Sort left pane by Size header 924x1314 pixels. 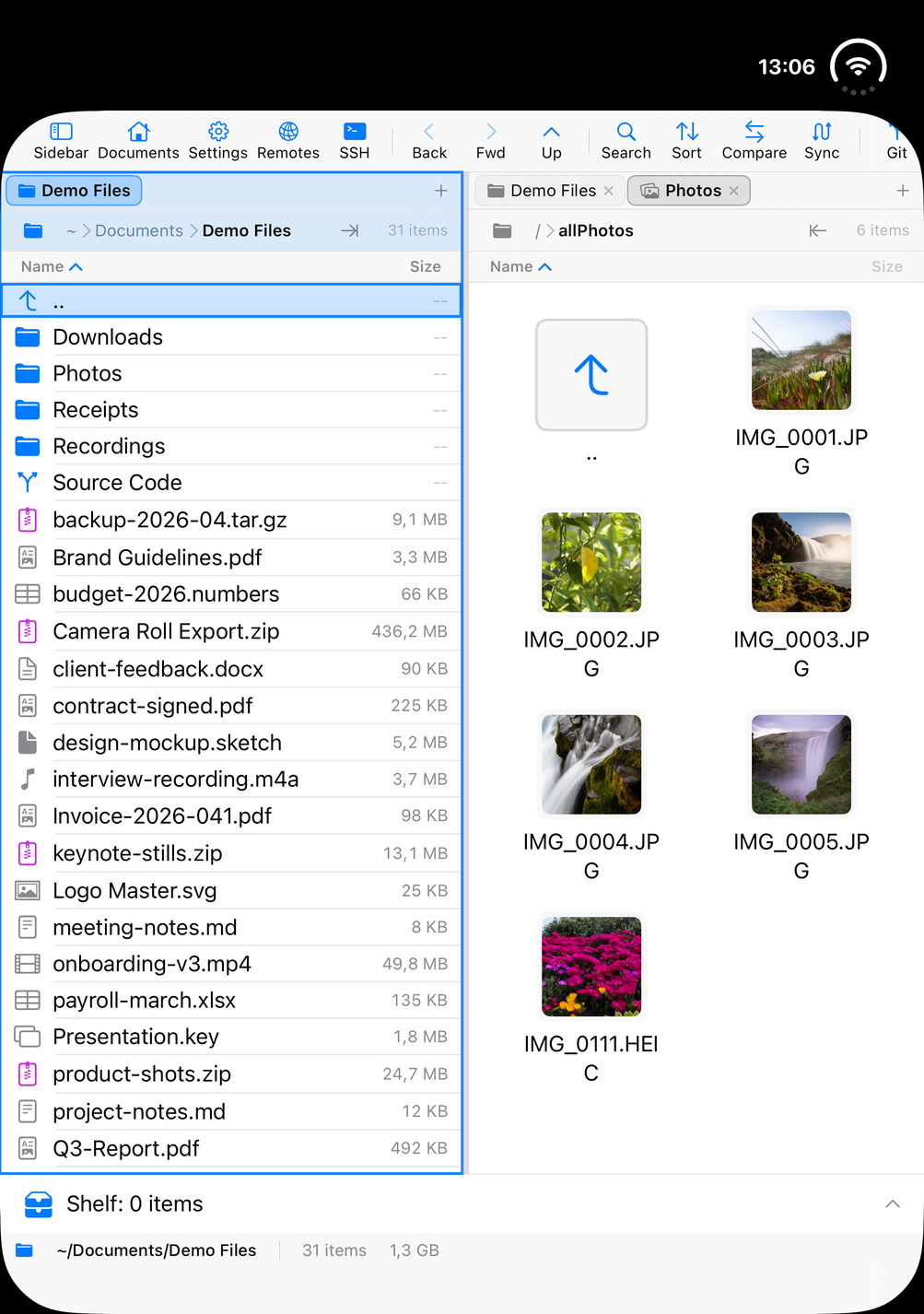pyautogui.click(x=426, y=266)
